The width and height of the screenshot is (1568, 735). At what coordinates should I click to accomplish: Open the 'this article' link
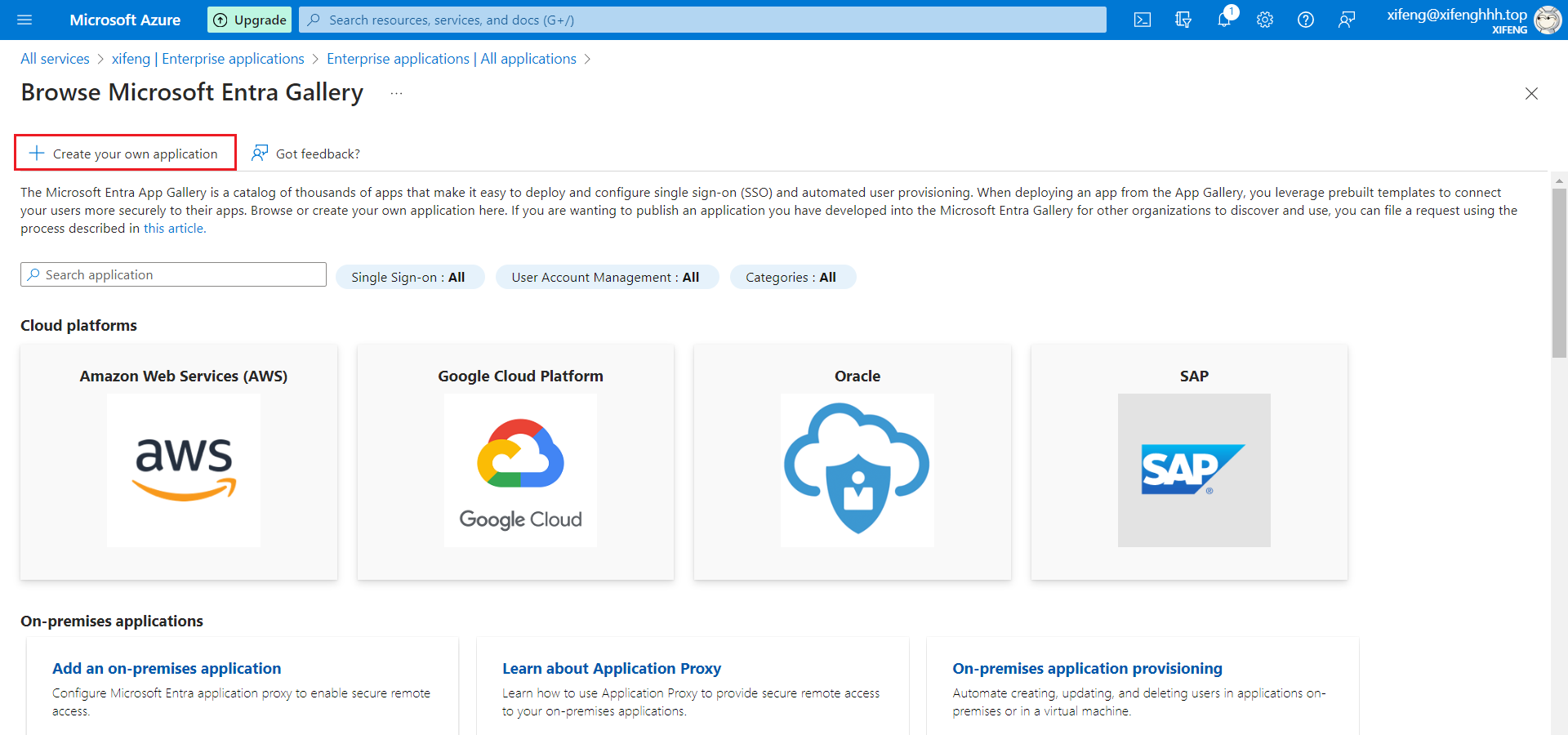pos(175,229)
